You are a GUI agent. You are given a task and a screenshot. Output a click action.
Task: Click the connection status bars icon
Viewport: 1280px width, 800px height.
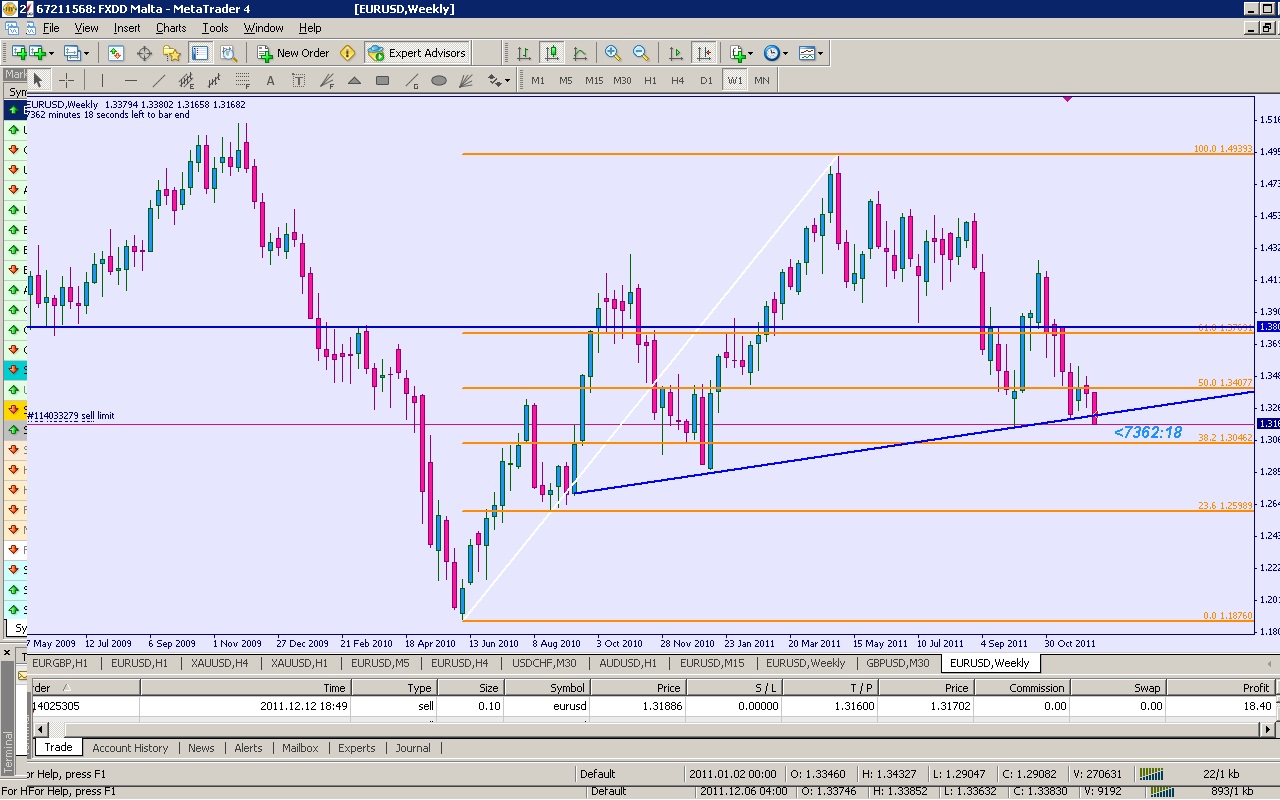(1151, 774)
